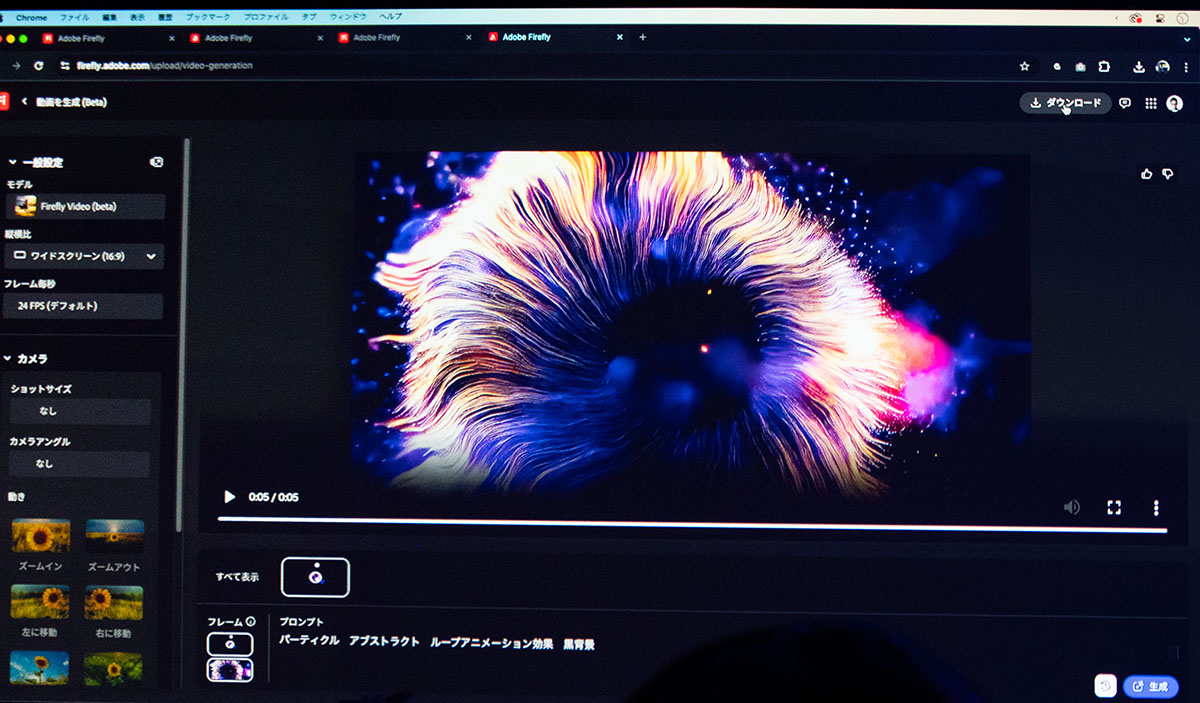This screenshot has width=1200, height=703.
Task: Select the ズームイン motion thumbnail
Action: coord(41,536)
